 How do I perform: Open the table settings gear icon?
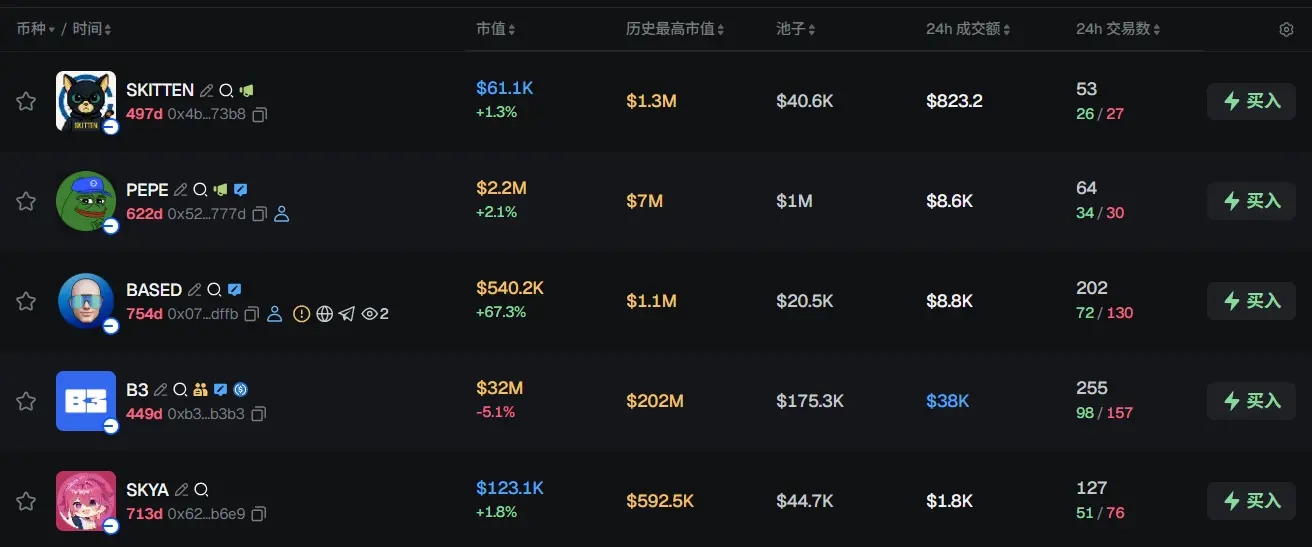(x=1286, y=30)
